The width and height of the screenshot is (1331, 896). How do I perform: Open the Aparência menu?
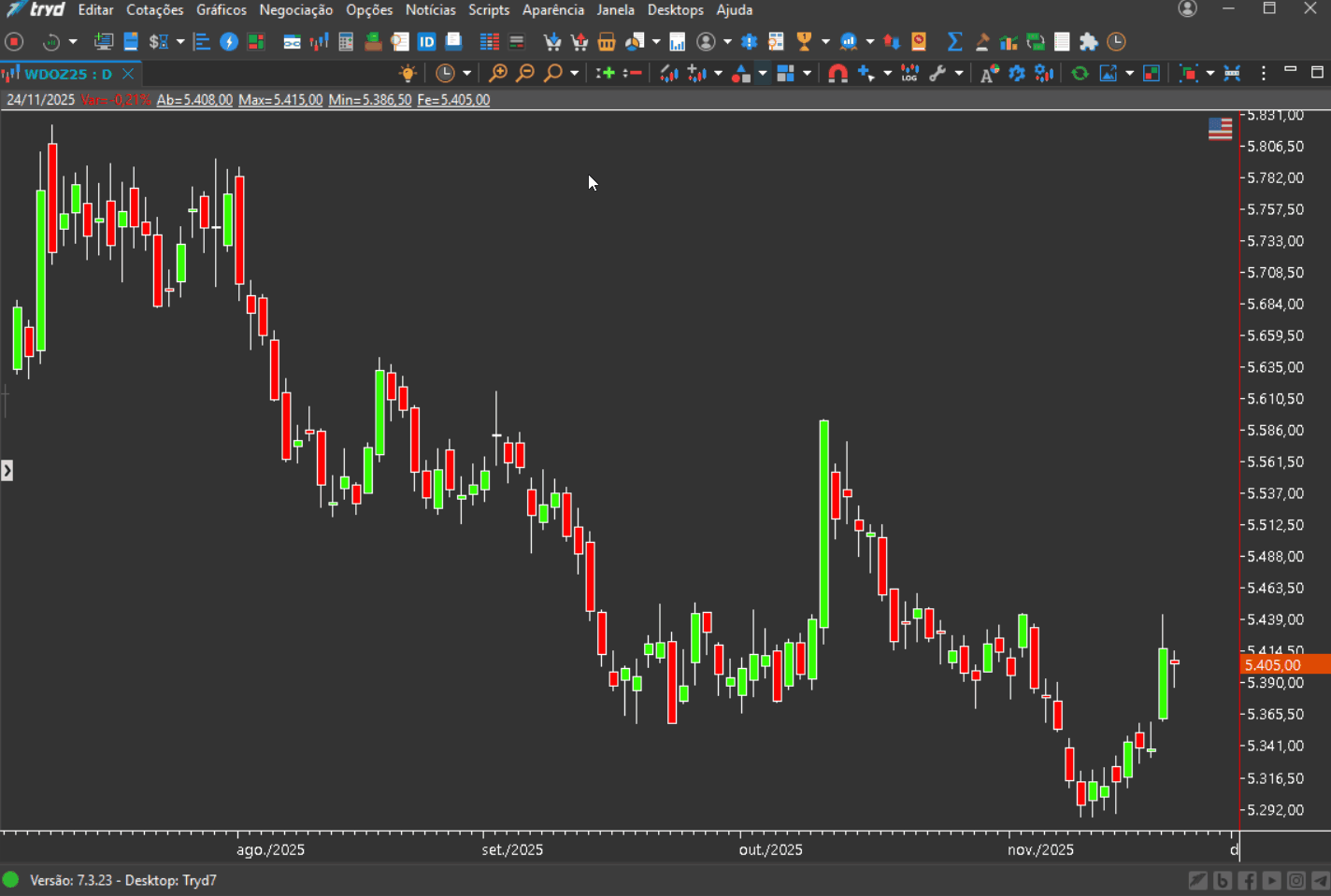[x=553, y=10]
